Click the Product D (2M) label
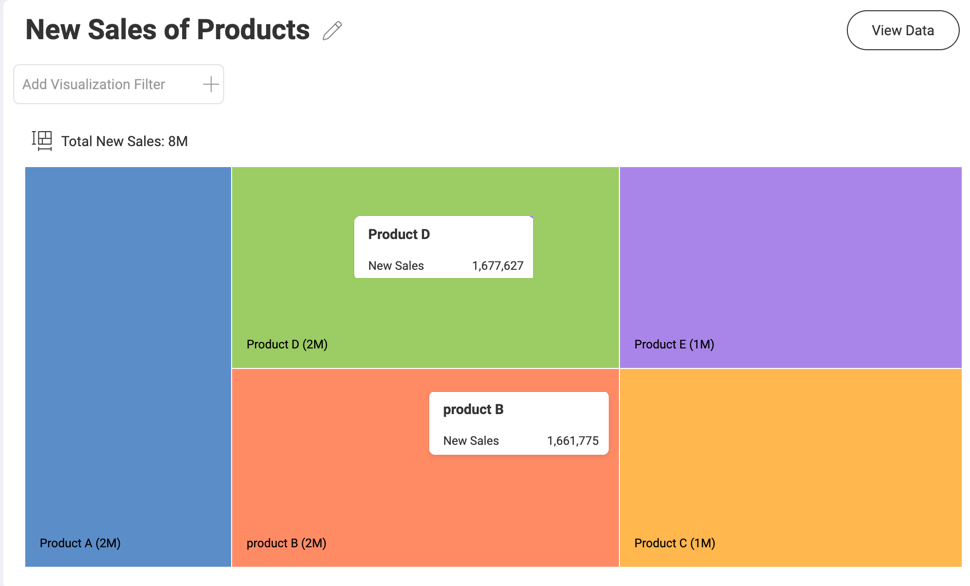970x586 pixels. [287, 344]
